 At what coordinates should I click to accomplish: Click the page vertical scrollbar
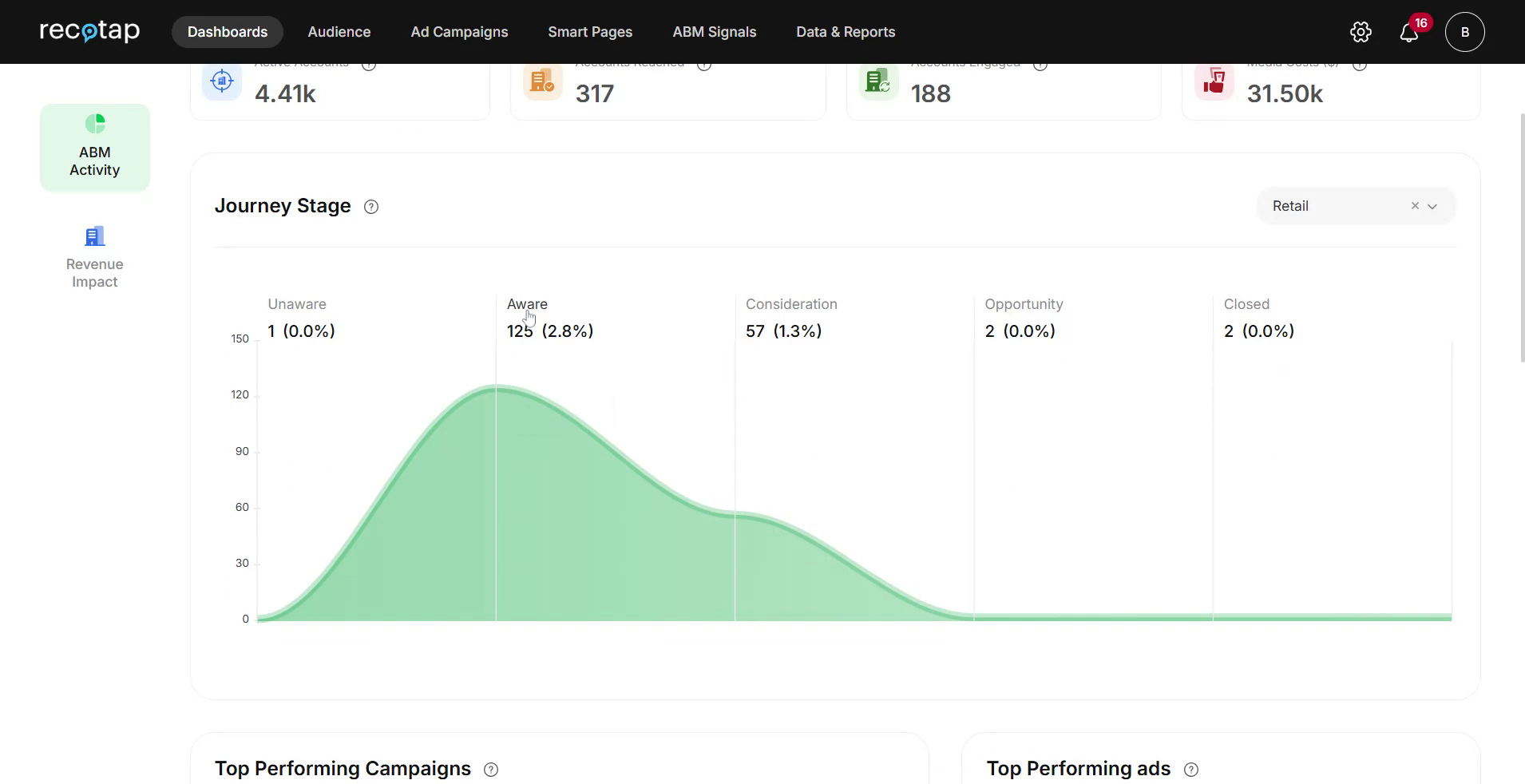(1521, 240)
